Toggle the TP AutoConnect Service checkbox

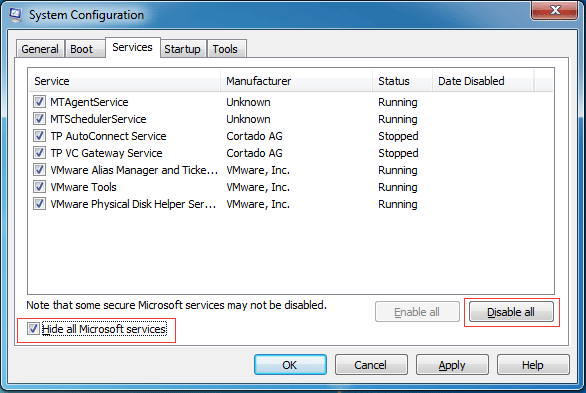pos(39,136)
